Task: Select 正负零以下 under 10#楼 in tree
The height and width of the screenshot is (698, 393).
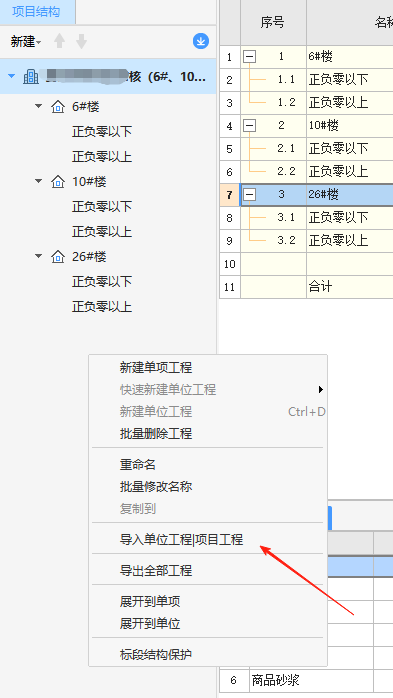Action: [102, 207]
